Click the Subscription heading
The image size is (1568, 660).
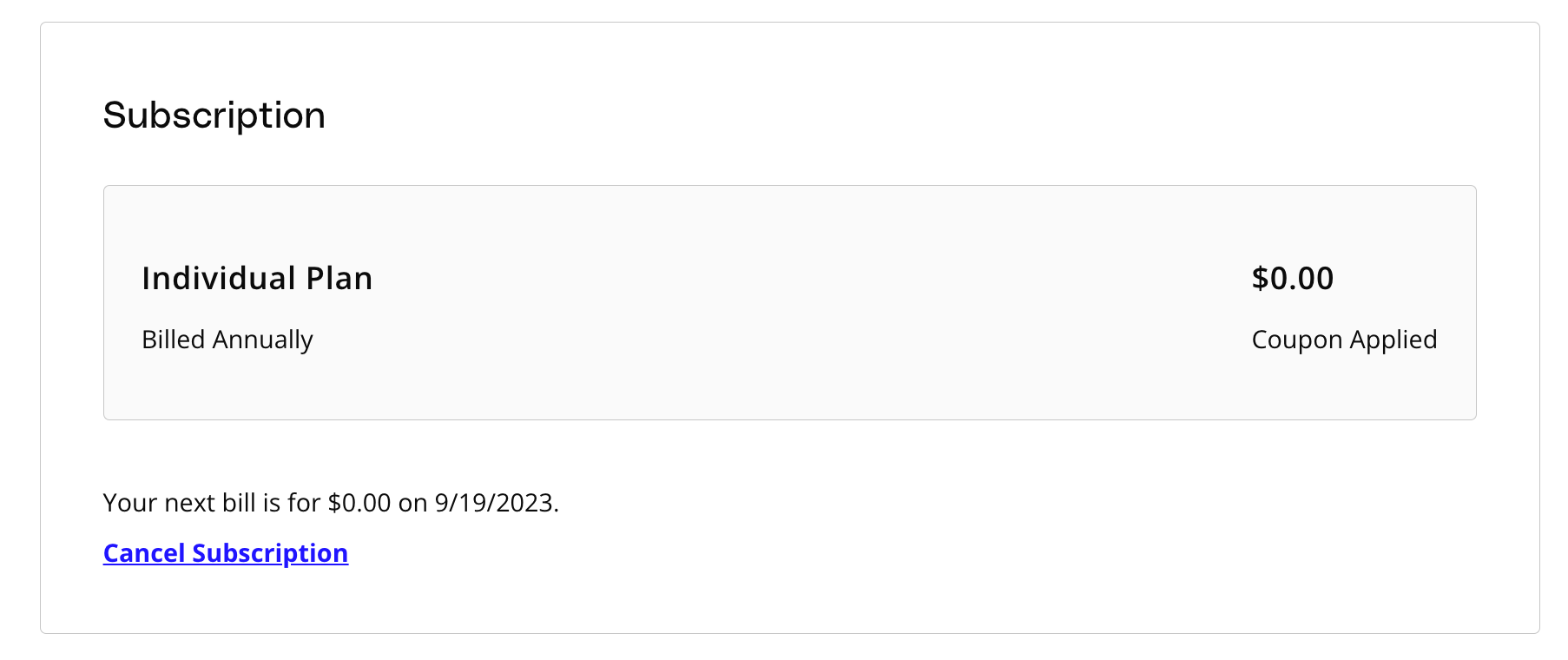pos(214,115)
